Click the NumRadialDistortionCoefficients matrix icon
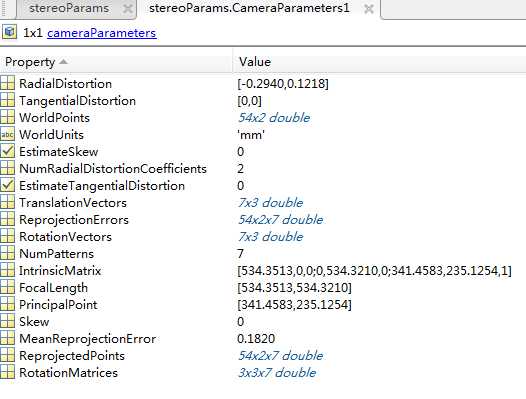The image size is (526, 399). pyautogui.click(x=7, y=168)
